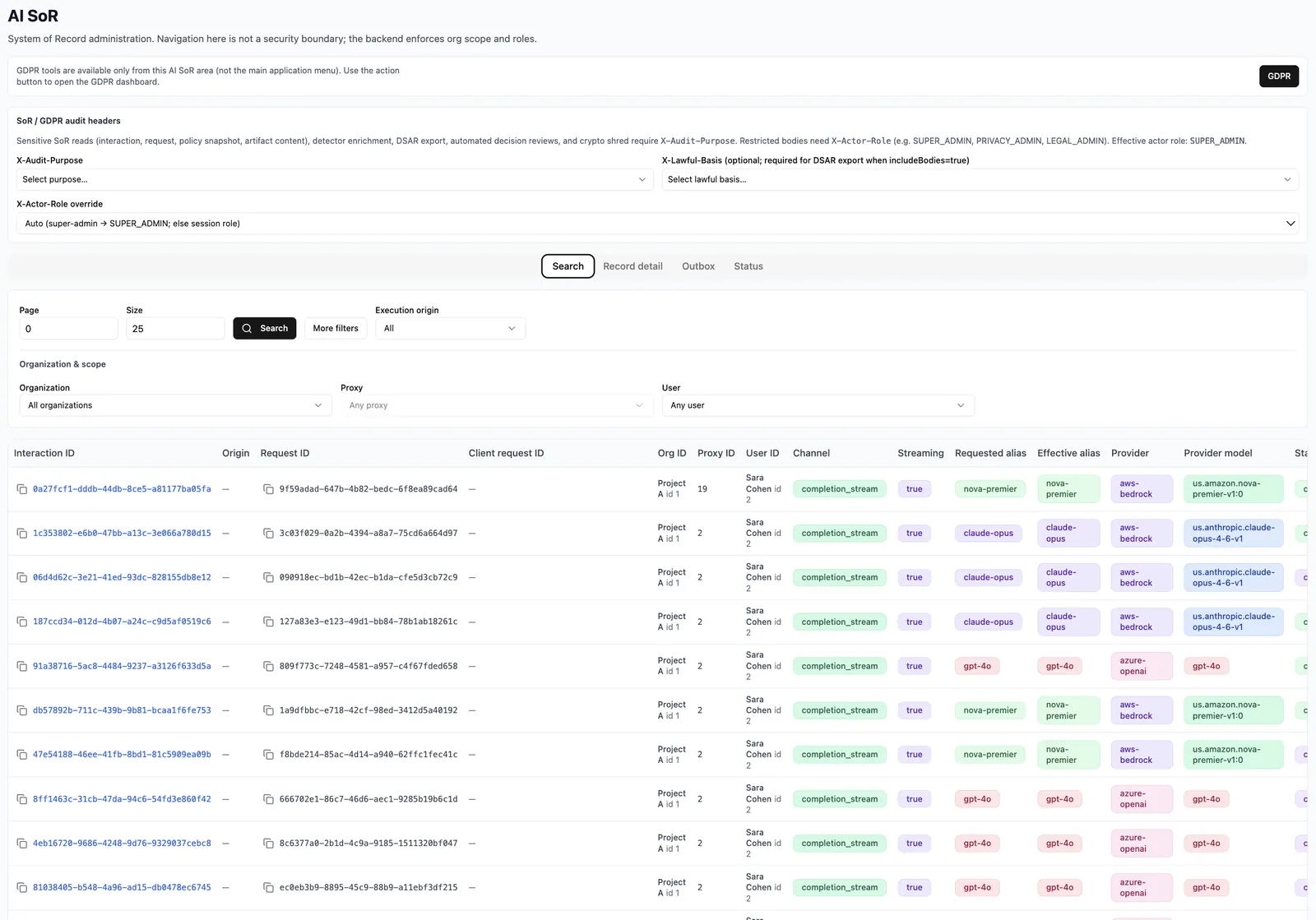This screenshot has height=920, width=1316.
Task: Switch to the Outbox tab
Action: (698, 266)
